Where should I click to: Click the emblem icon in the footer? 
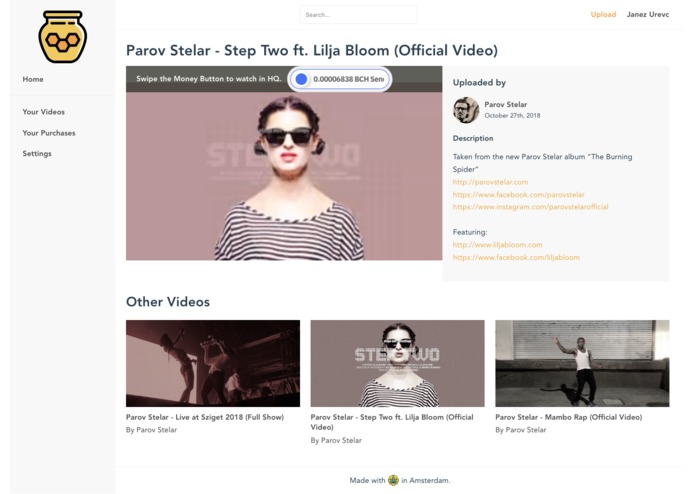(x=393, y=480)
